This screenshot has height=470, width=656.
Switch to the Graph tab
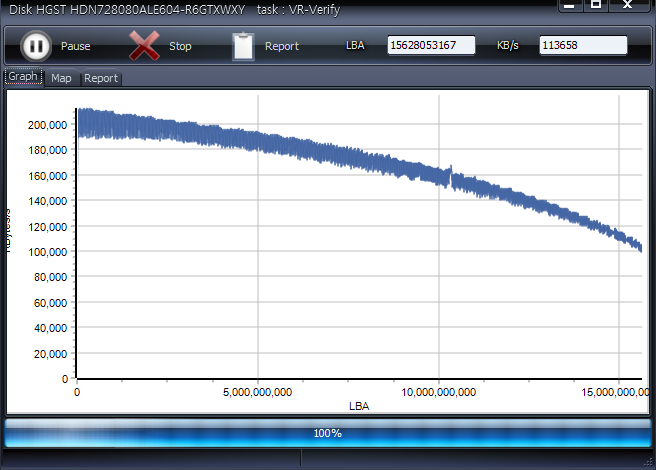[23, 77]
